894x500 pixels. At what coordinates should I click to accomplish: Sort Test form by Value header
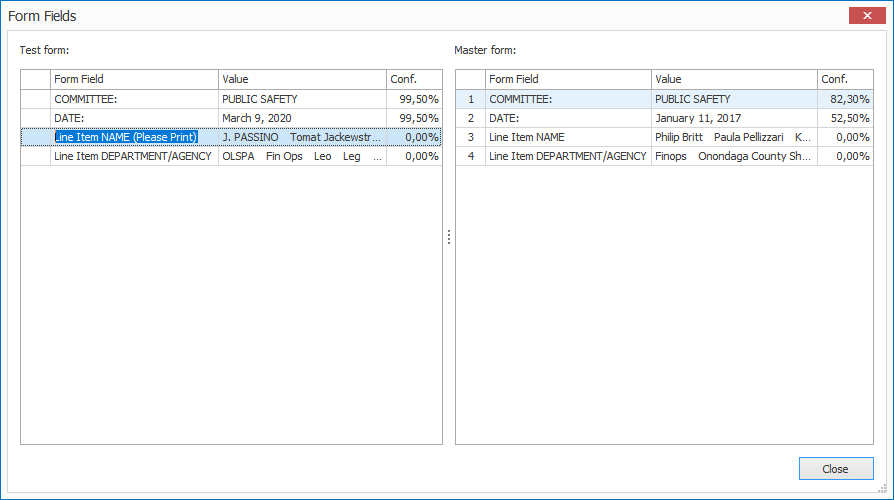pyautogui.click(x=302, y=79)
